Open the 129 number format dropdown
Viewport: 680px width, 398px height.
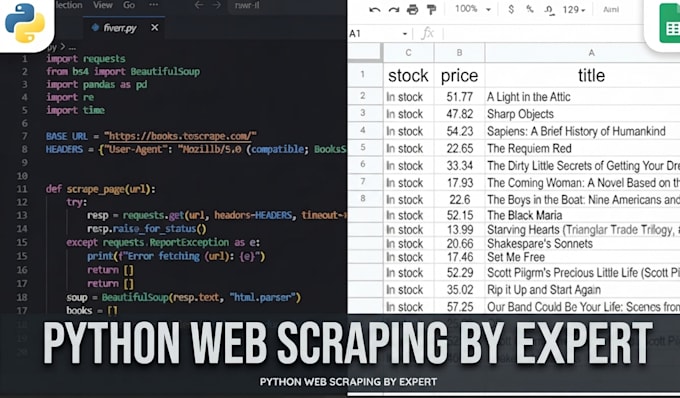pyautogui.click(x=573, y=10)
